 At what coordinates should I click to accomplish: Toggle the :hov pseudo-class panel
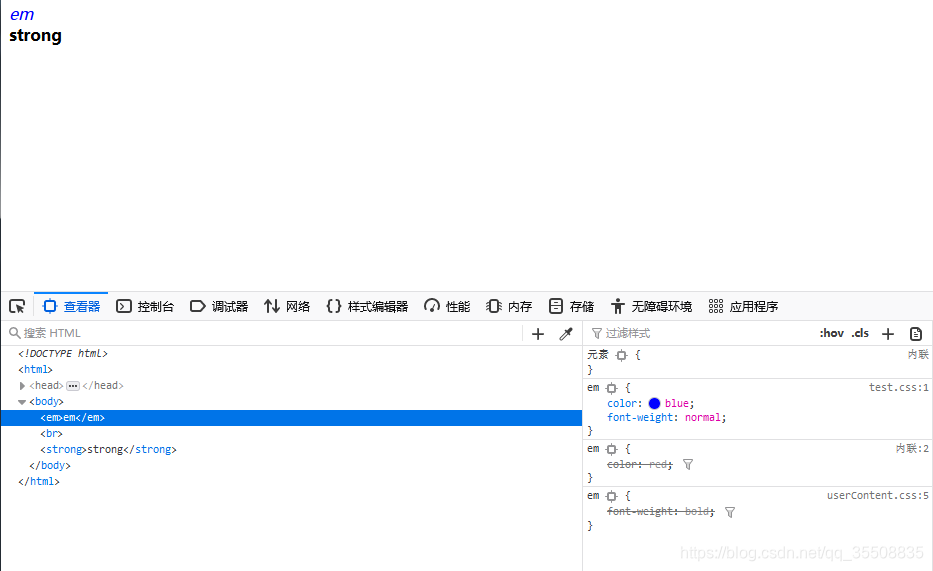(831, 333)
